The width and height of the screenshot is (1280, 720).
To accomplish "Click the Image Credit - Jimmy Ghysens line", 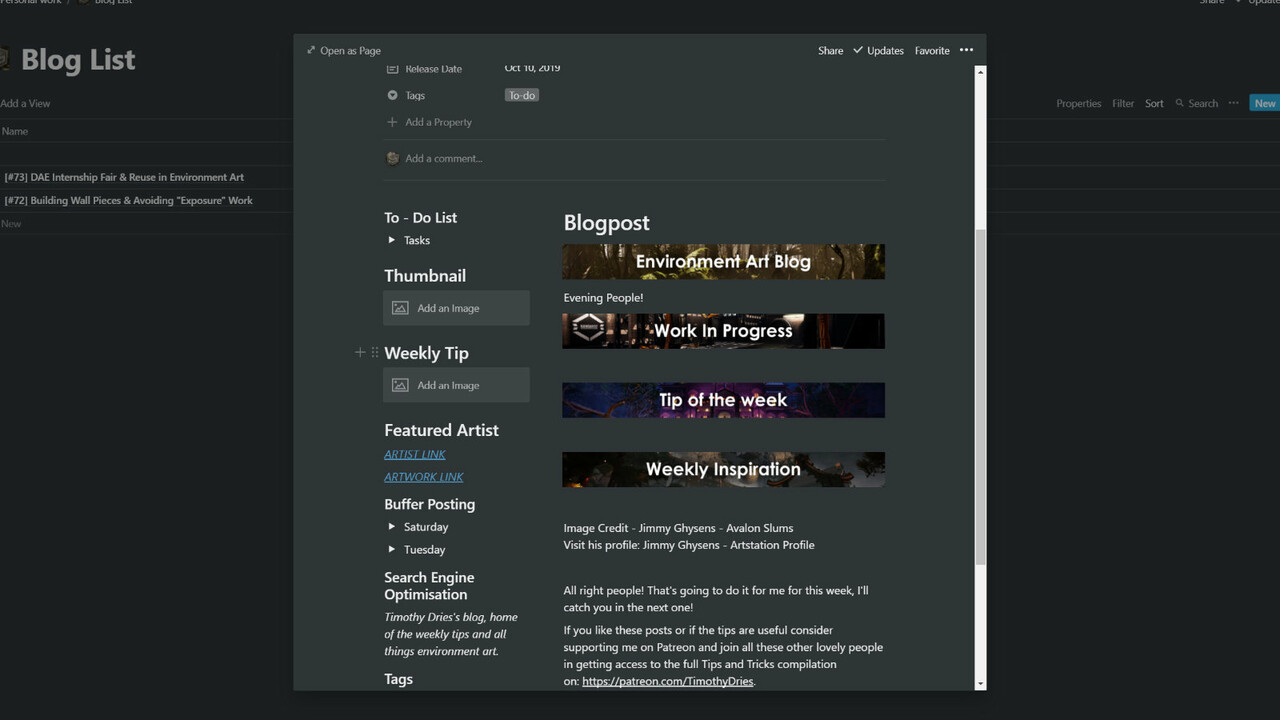I will (678, 528).
